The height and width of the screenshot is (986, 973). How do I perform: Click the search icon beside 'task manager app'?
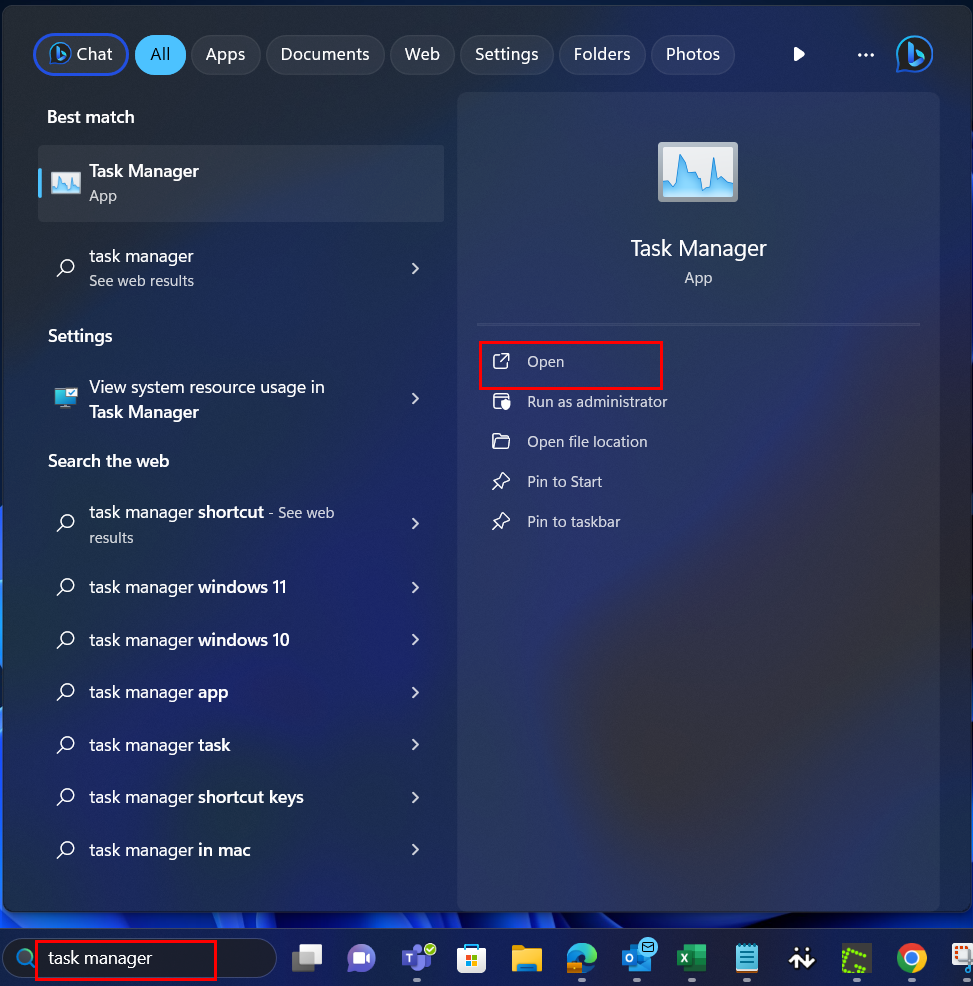(x=66, y=692)
